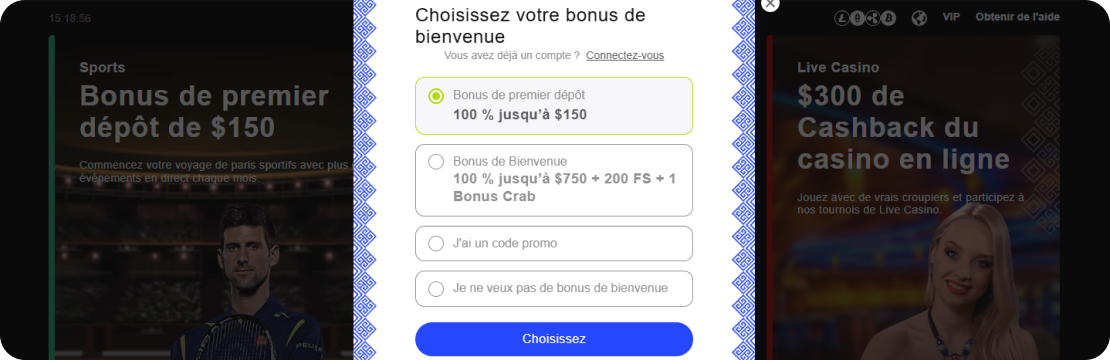Click the Ethereum cryptocurrency icon
The image size is (1110, 360).
pyautogui.click(x=857, y=18)
